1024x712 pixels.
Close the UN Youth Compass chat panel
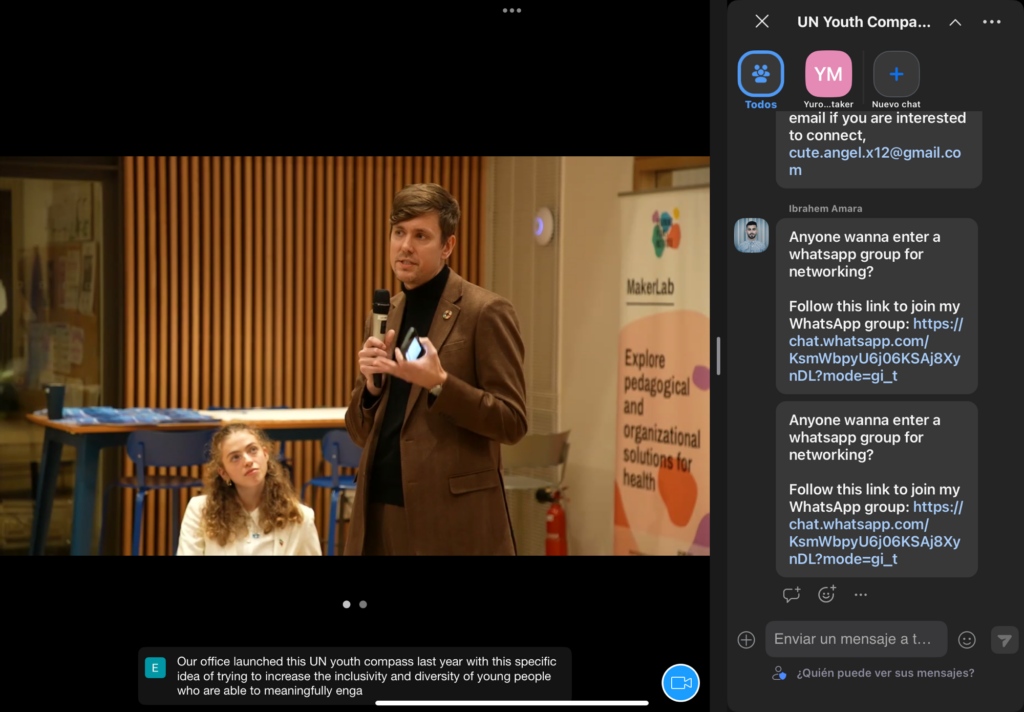[762, 22]
